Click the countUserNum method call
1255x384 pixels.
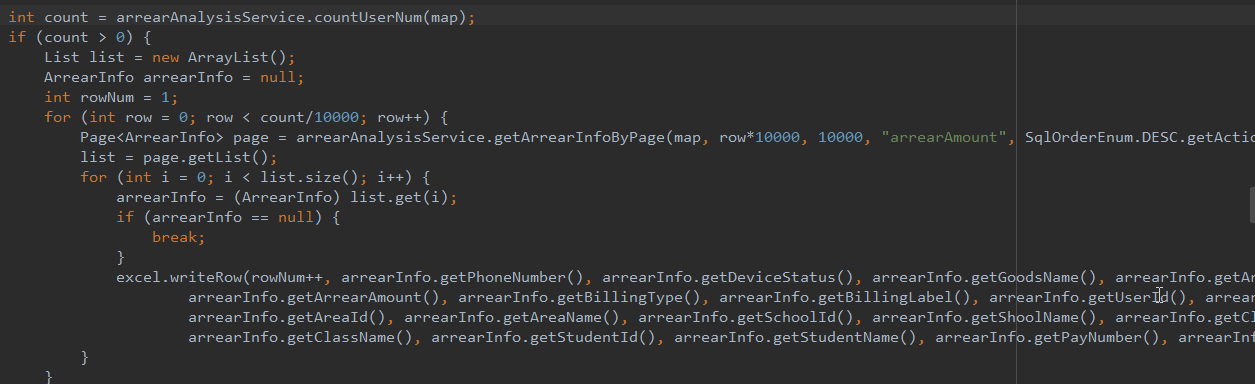click(x=371, y=18)
